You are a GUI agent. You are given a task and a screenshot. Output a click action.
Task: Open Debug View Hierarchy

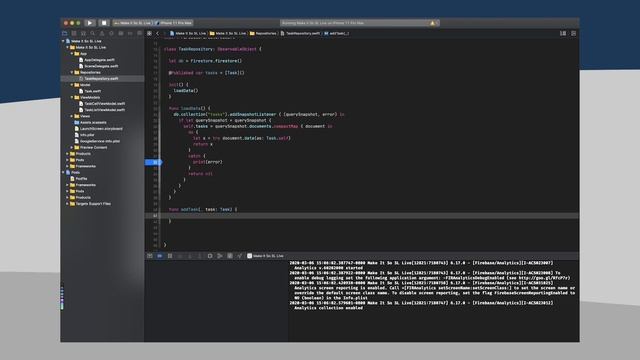pyautogui.click(x=210, y=256)
